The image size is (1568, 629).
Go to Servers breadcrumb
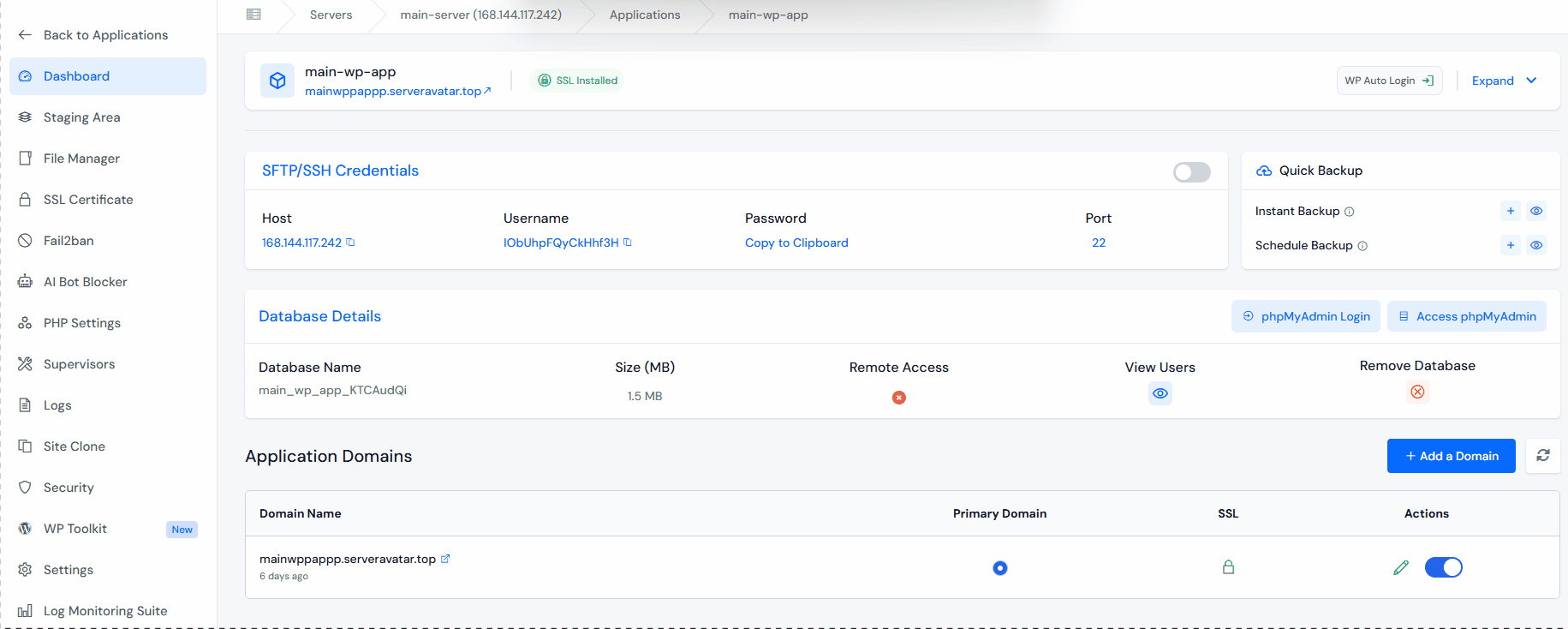click(331, 15)
